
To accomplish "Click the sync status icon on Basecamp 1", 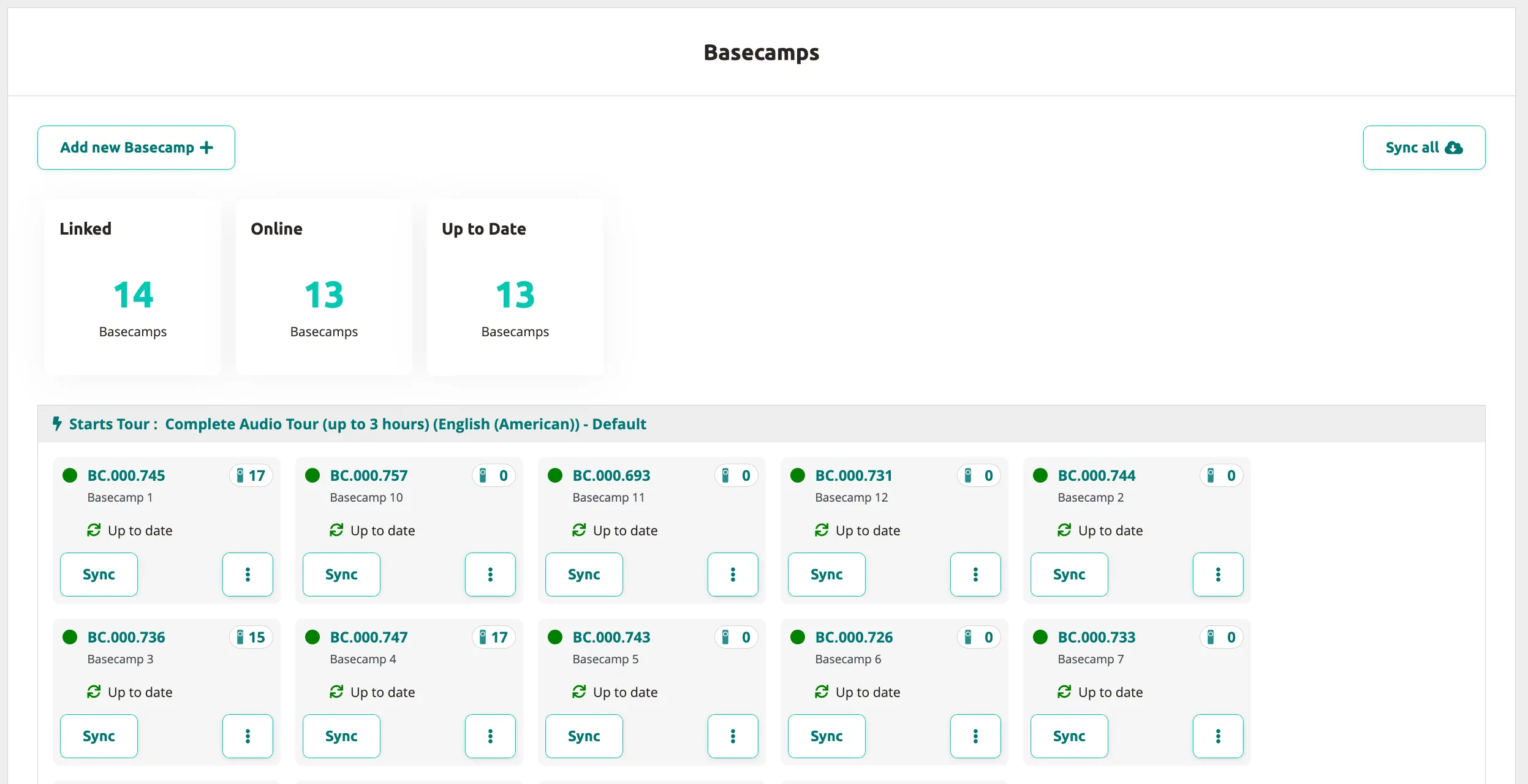I will [x=94, y=530].
